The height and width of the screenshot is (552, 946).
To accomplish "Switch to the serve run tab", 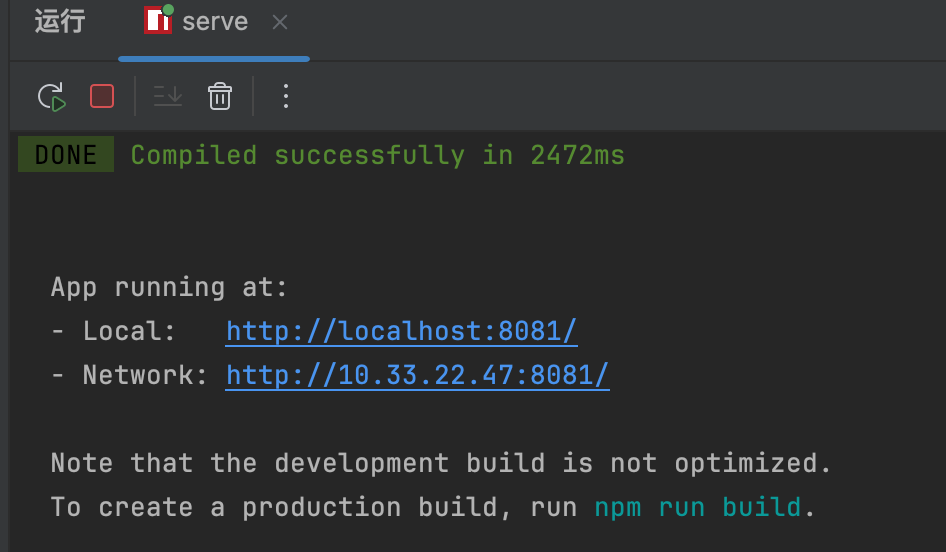I will tap(215, 22).
